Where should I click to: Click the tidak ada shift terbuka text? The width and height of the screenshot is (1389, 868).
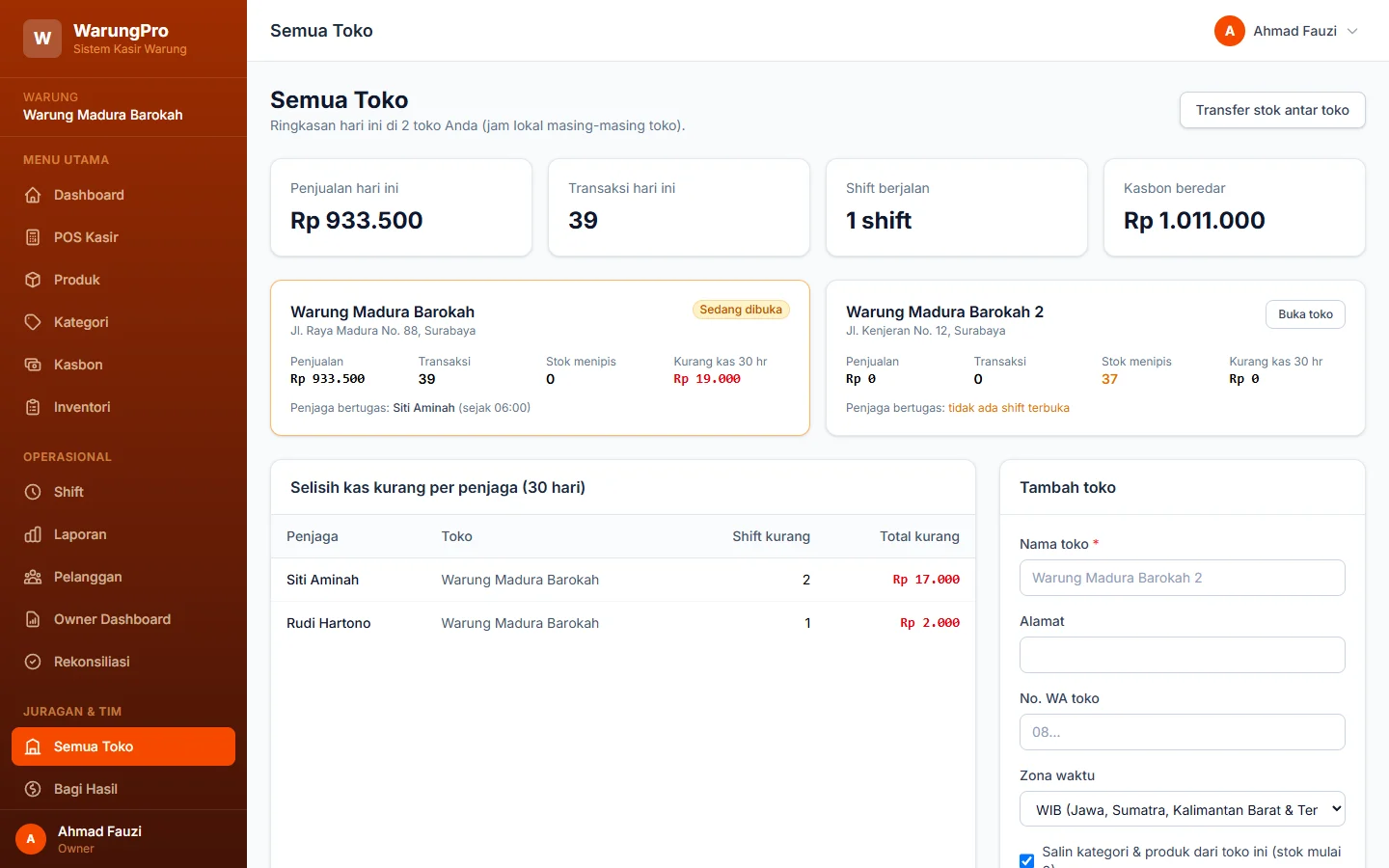tap(1009, 408)
